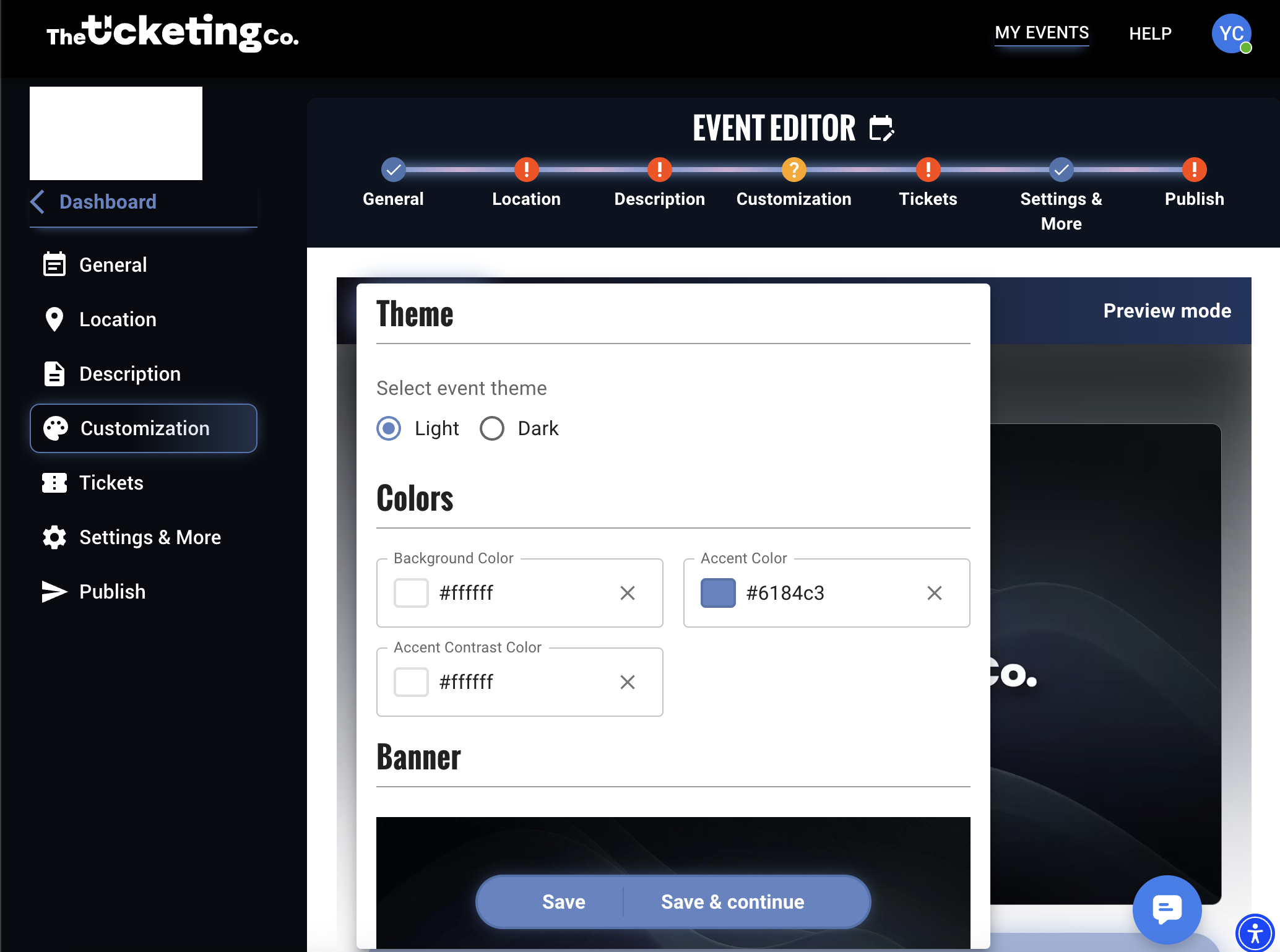
Task: Click the Accent Contrast Color hex field
Action: point(520,682)
